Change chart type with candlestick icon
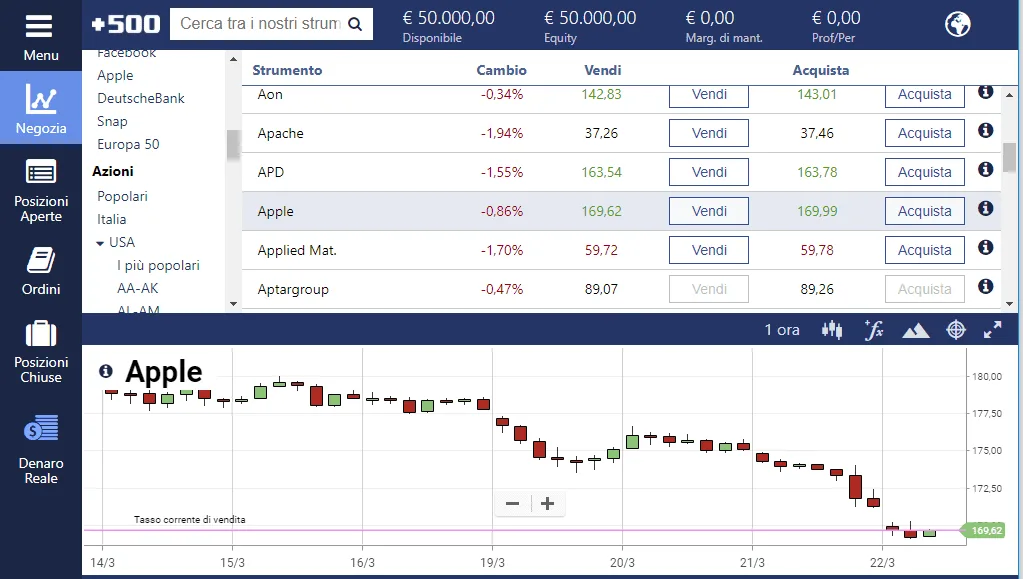The image size is (1023, 579). point(832,330)
